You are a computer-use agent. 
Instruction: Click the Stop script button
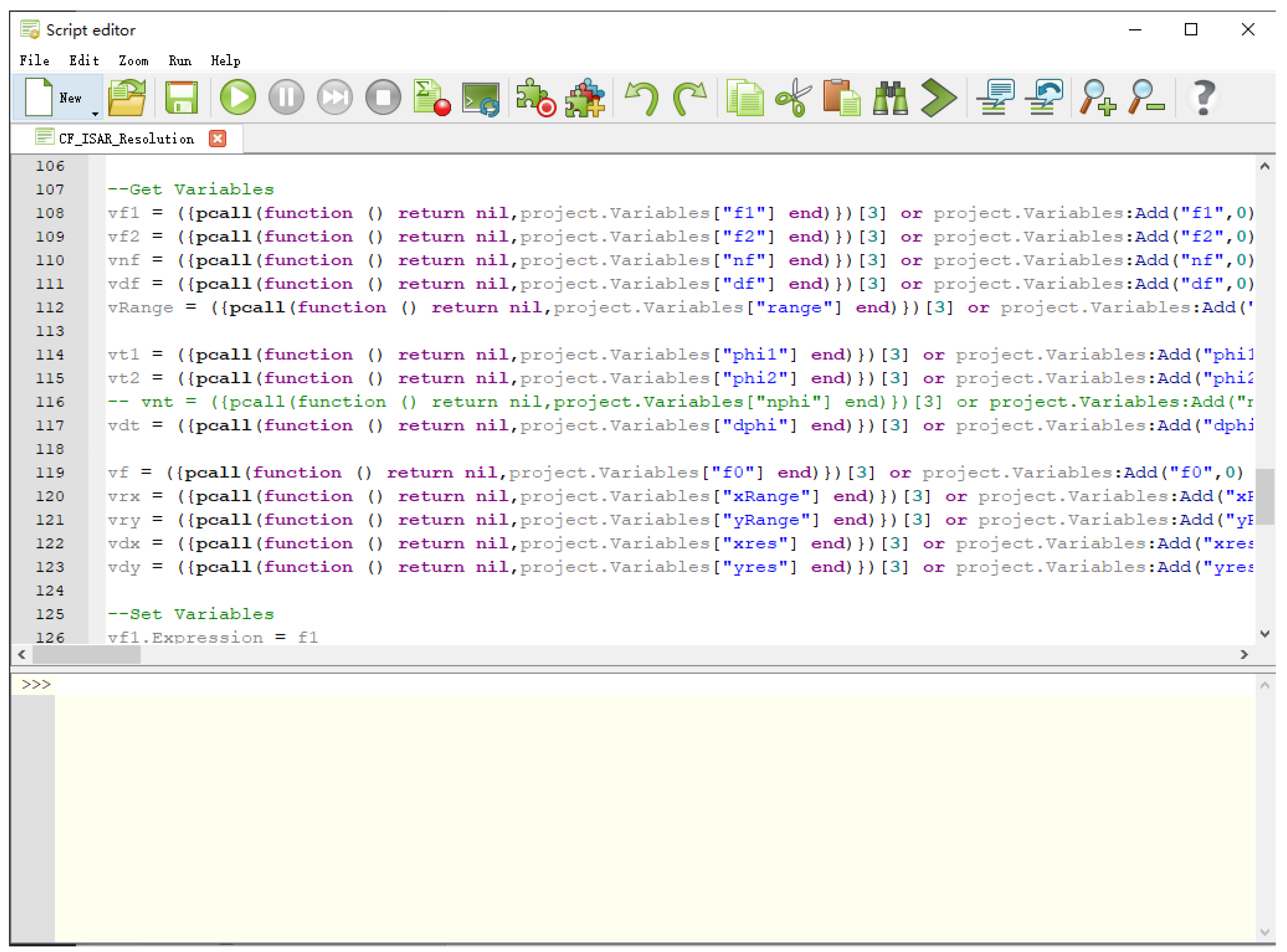[x=383, y=97]
